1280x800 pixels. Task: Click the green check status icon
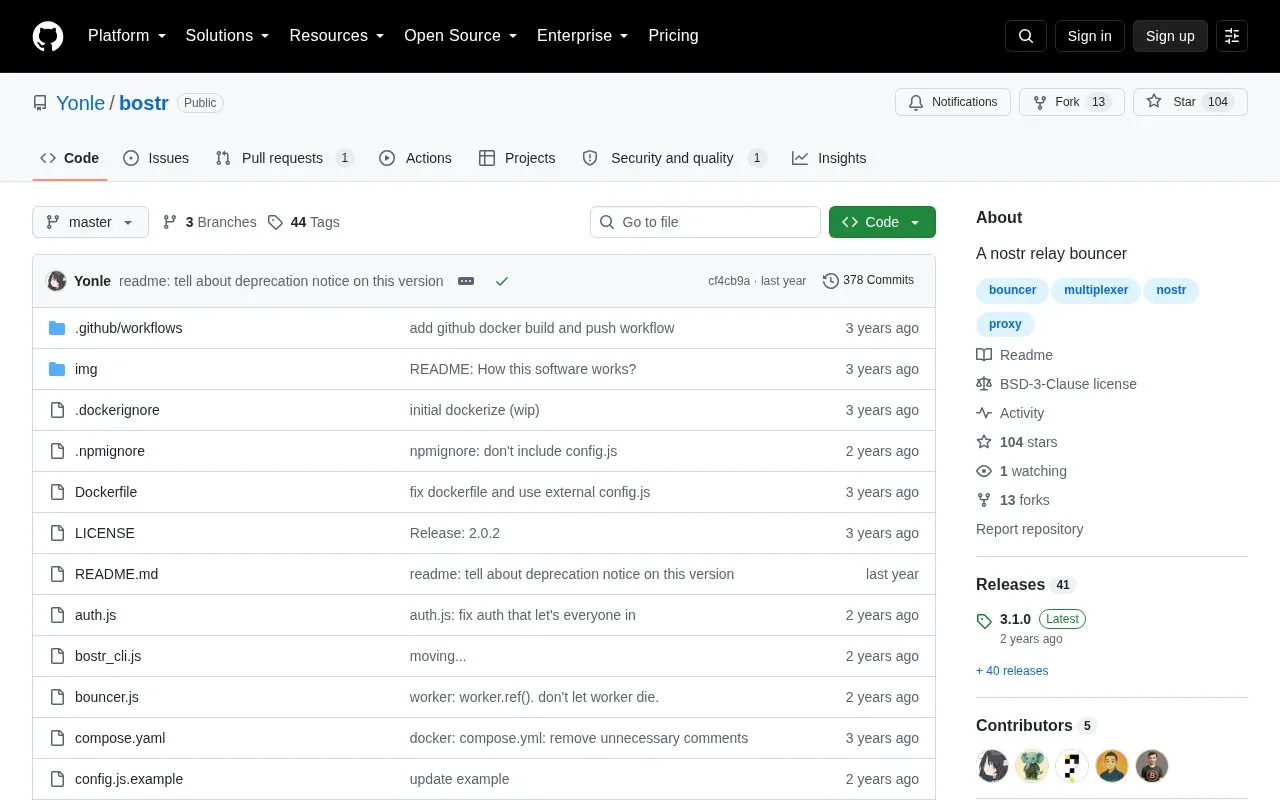502,281
